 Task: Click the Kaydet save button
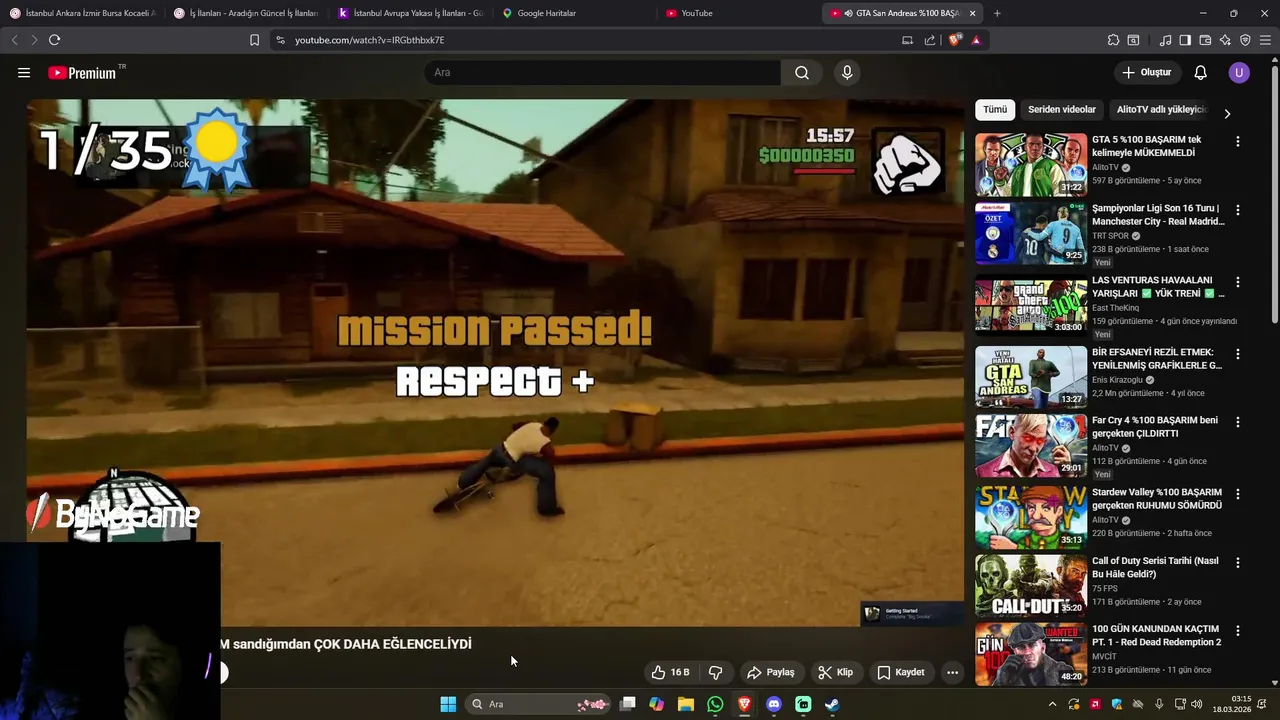click(x=901, y=672)
